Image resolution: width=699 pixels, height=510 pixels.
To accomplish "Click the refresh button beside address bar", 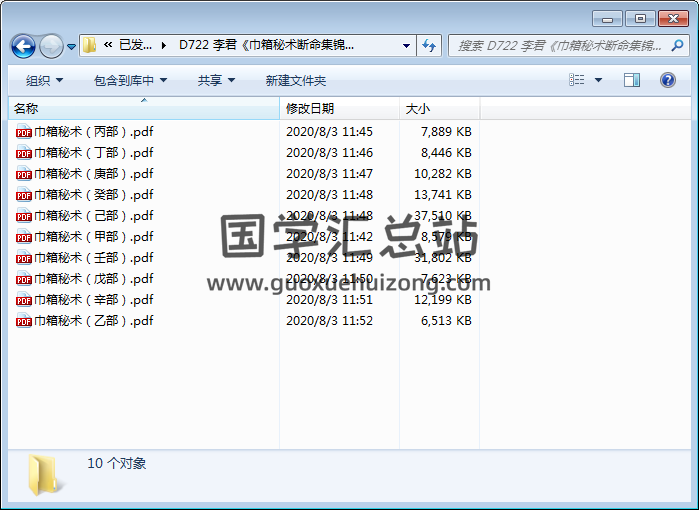I will click(430, 46).
